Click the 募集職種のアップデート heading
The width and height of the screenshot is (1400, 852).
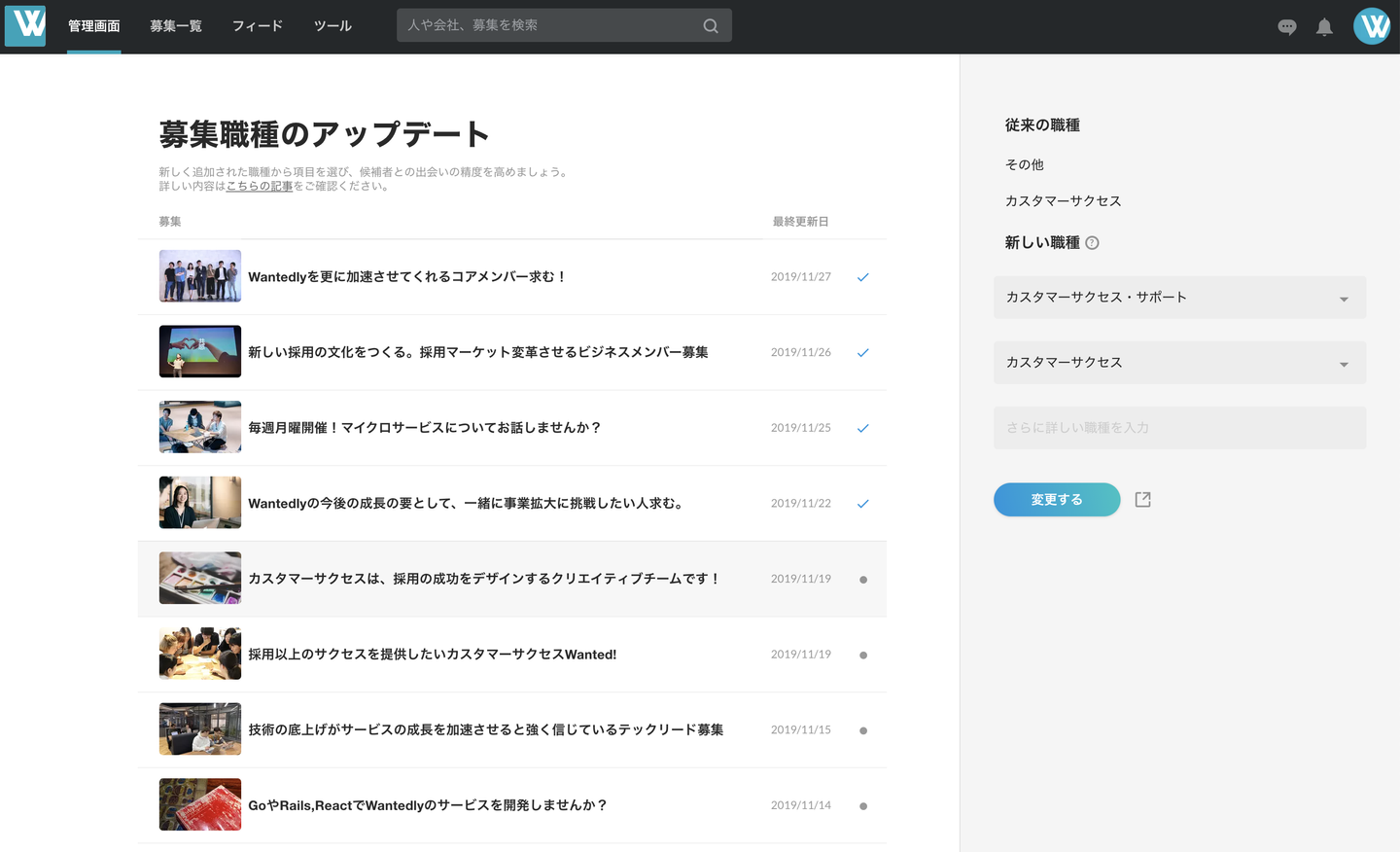pos(324,134)
